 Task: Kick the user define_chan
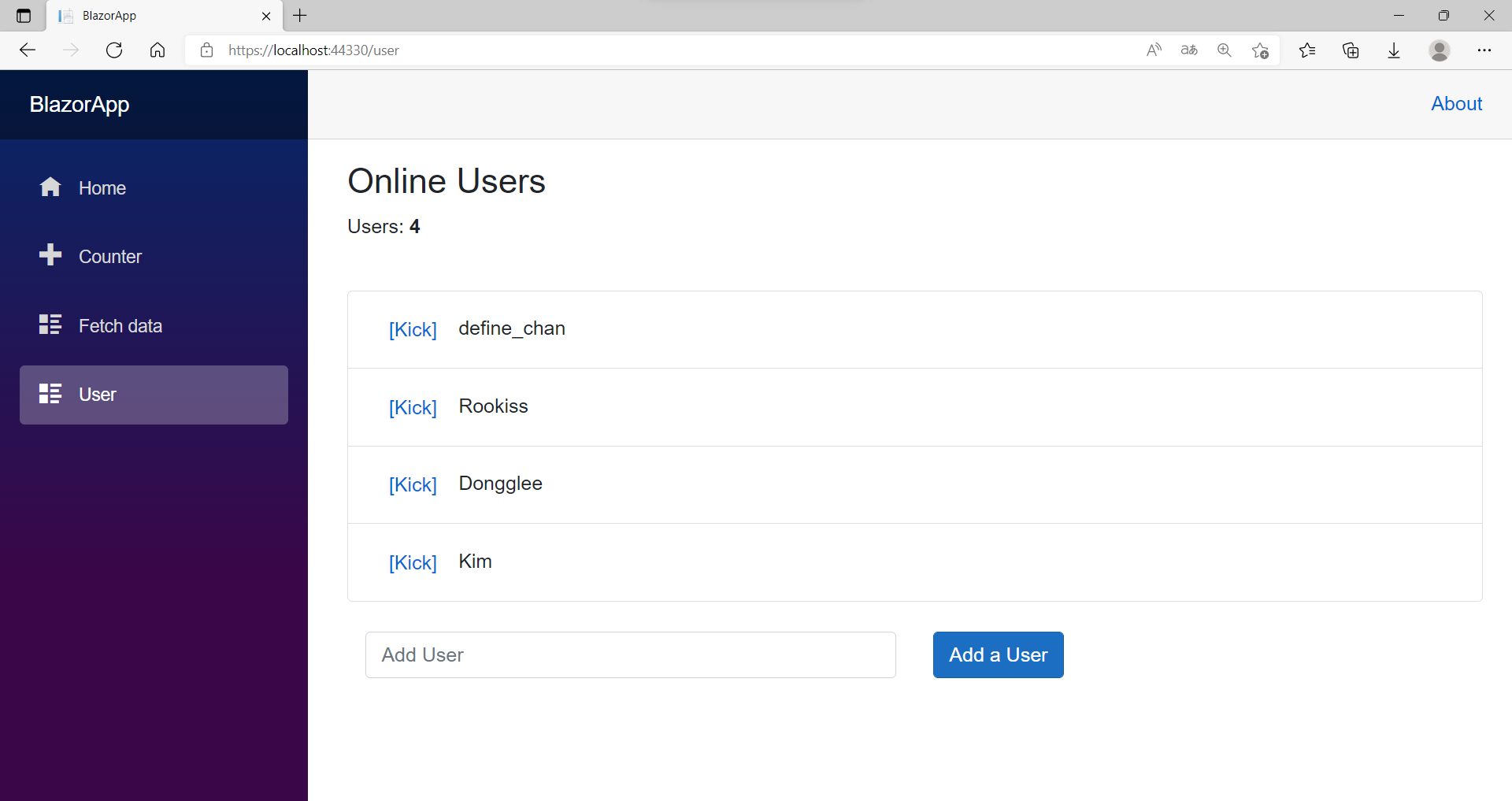coord(413,329)
